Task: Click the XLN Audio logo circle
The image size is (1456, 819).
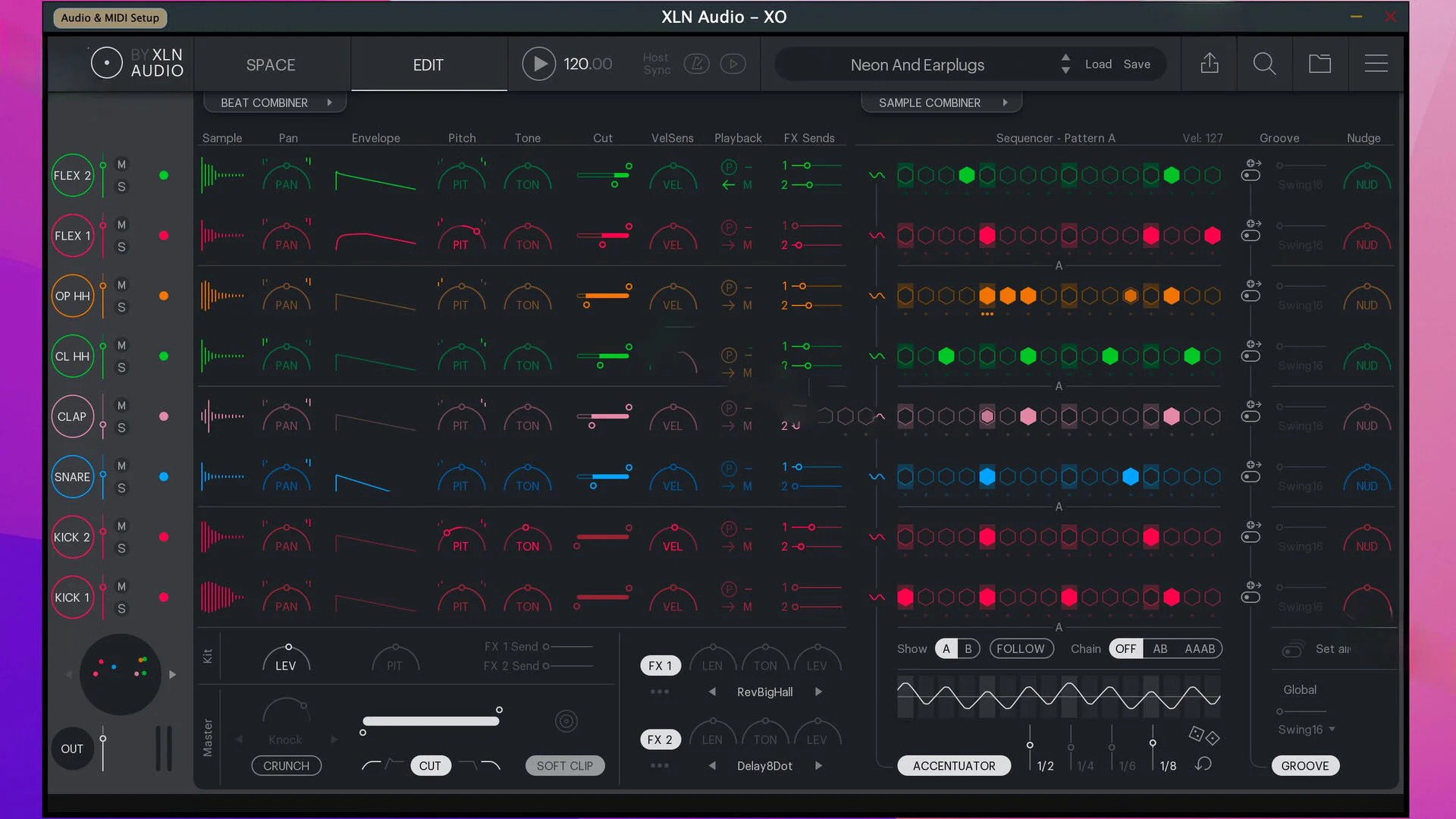Action: click(106, 63)
